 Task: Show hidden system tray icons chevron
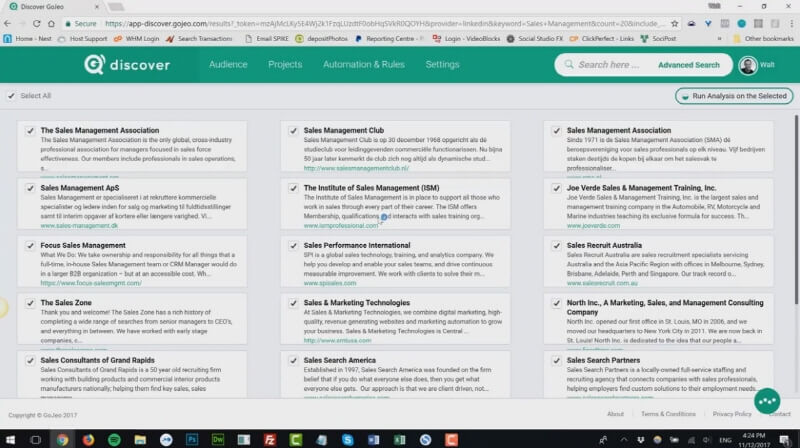pos(623,439)
